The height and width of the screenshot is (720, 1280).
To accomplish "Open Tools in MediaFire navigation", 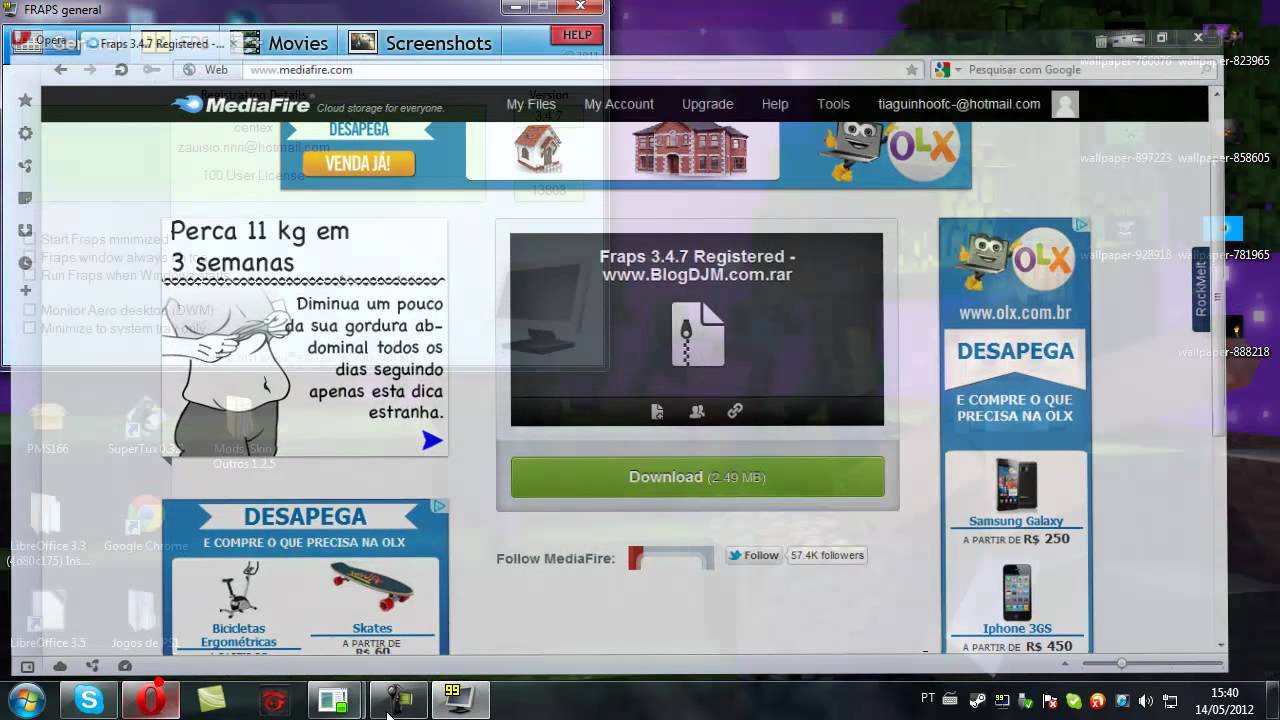I will [x=833, y=104].
